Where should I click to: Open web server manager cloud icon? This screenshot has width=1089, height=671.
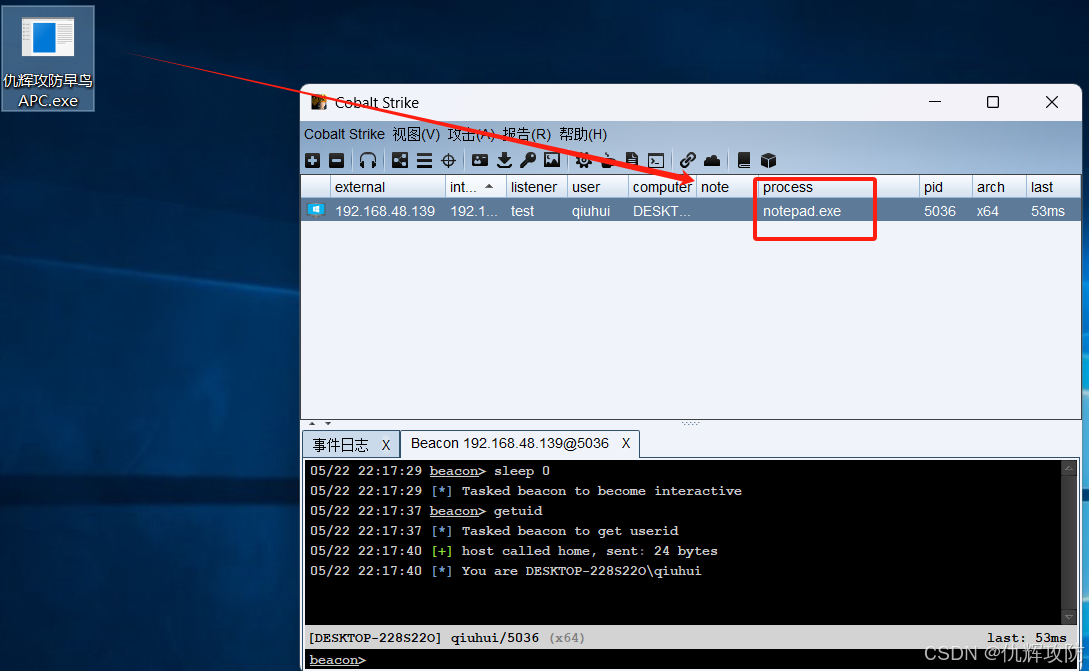pyautogui.click(x=712, y=160)
